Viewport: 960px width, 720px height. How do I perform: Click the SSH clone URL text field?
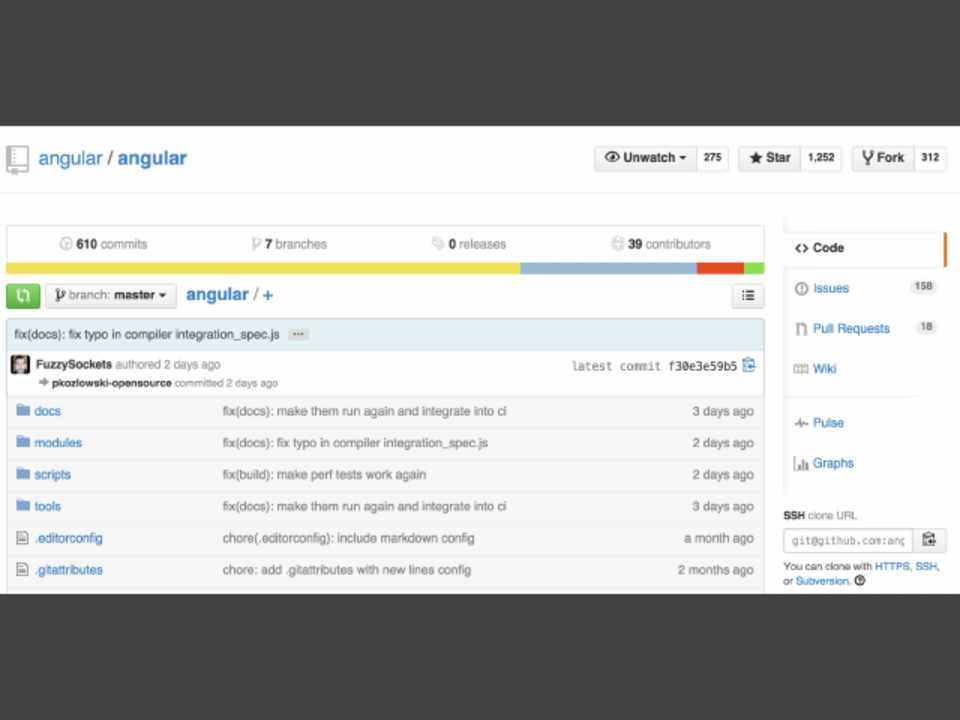pos(846,541)
